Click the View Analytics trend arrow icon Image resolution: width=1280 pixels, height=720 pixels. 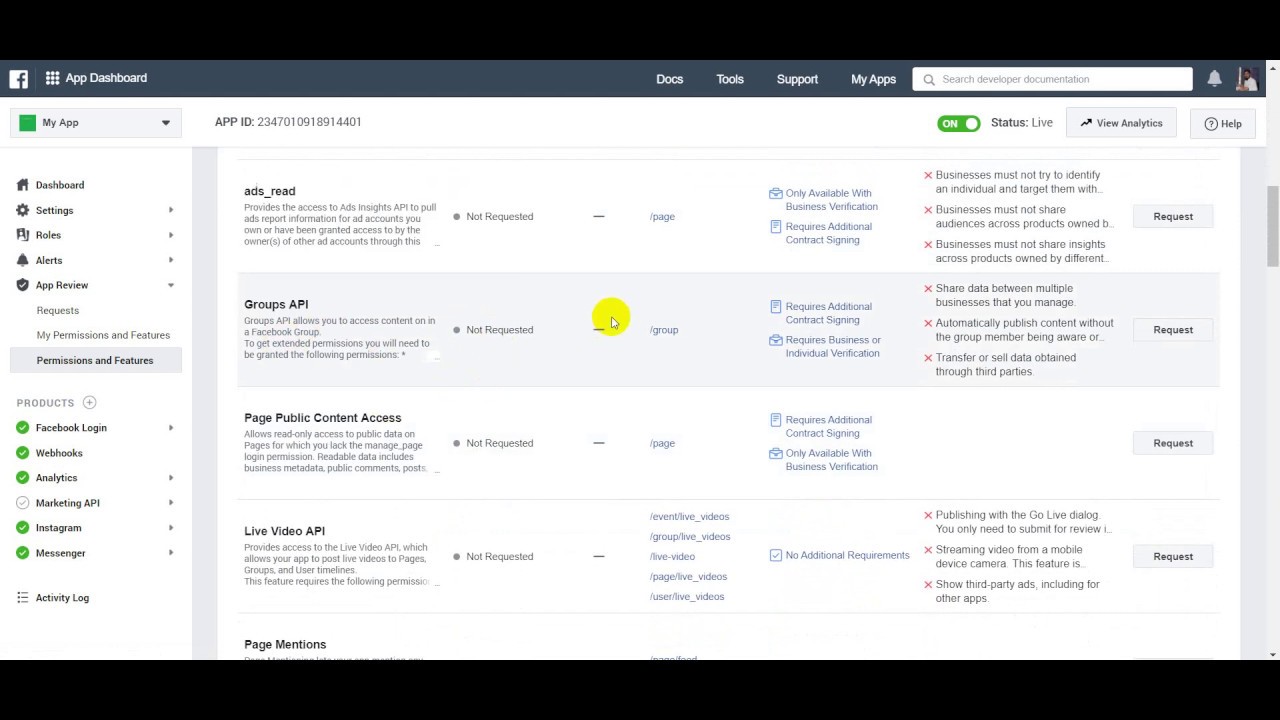pos(1086,123)
